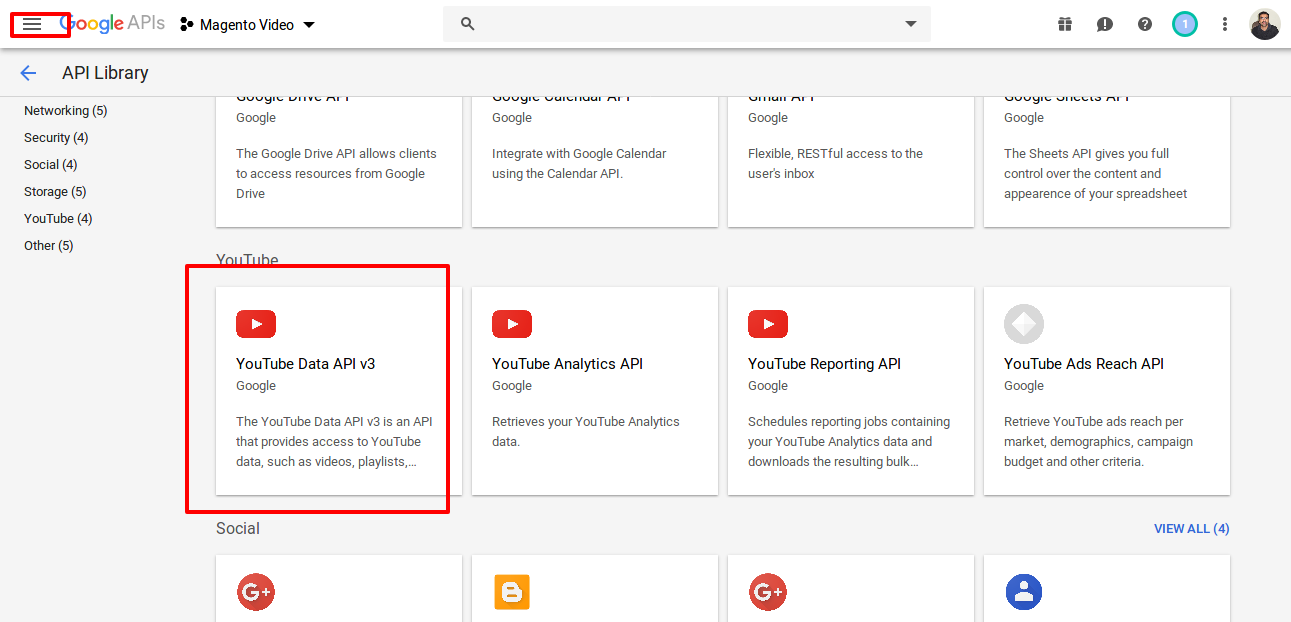
Task: Open the feedback speech bubble icon
Action: 1105,24
